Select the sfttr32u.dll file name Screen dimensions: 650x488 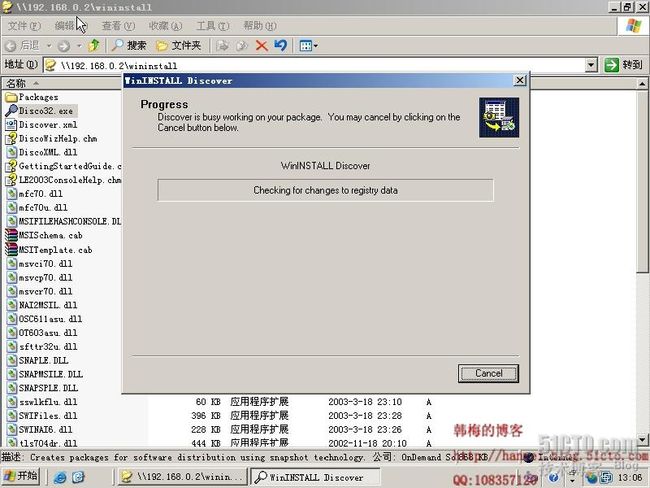point(49,347)
